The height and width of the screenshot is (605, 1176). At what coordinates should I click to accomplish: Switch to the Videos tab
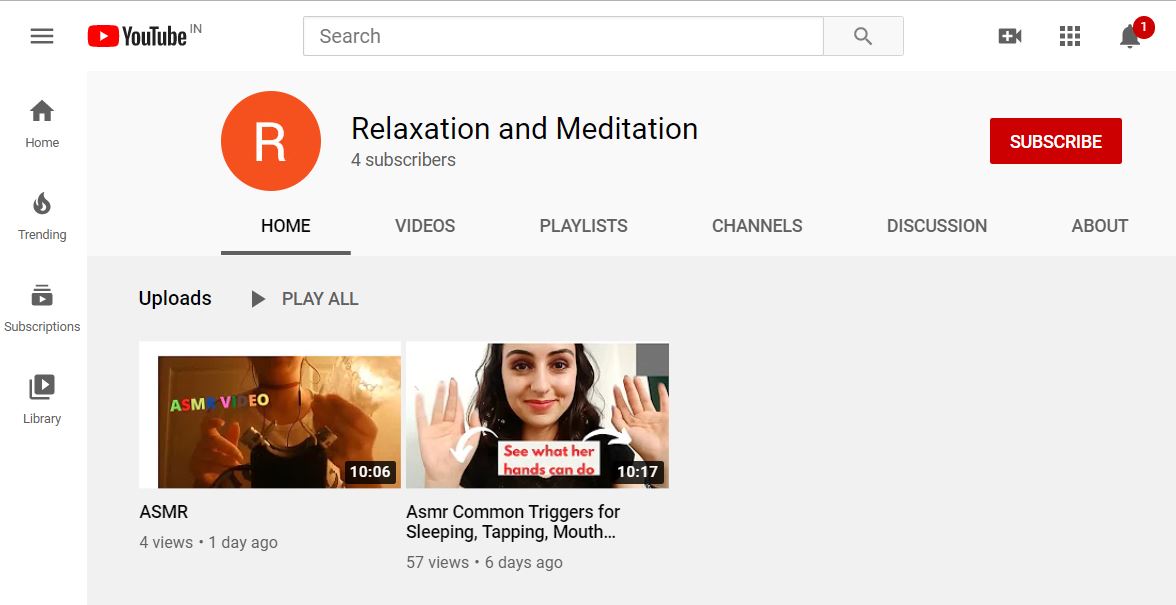(x=425, y=226)
